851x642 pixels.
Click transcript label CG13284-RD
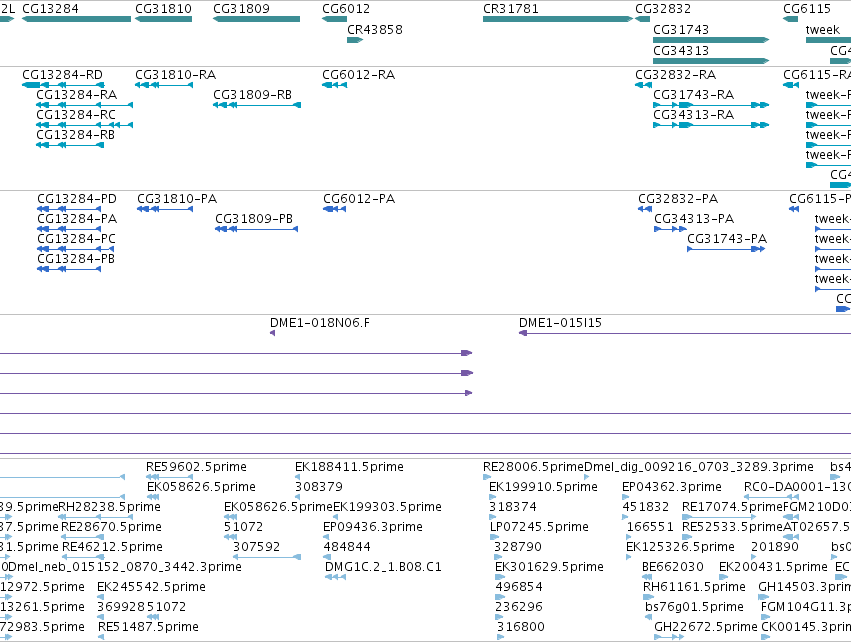pos(62,74)
